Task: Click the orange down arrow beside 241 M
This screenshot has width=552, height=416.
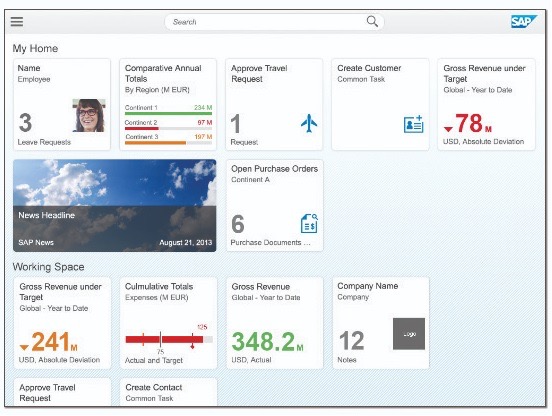Action: (24, 347)
